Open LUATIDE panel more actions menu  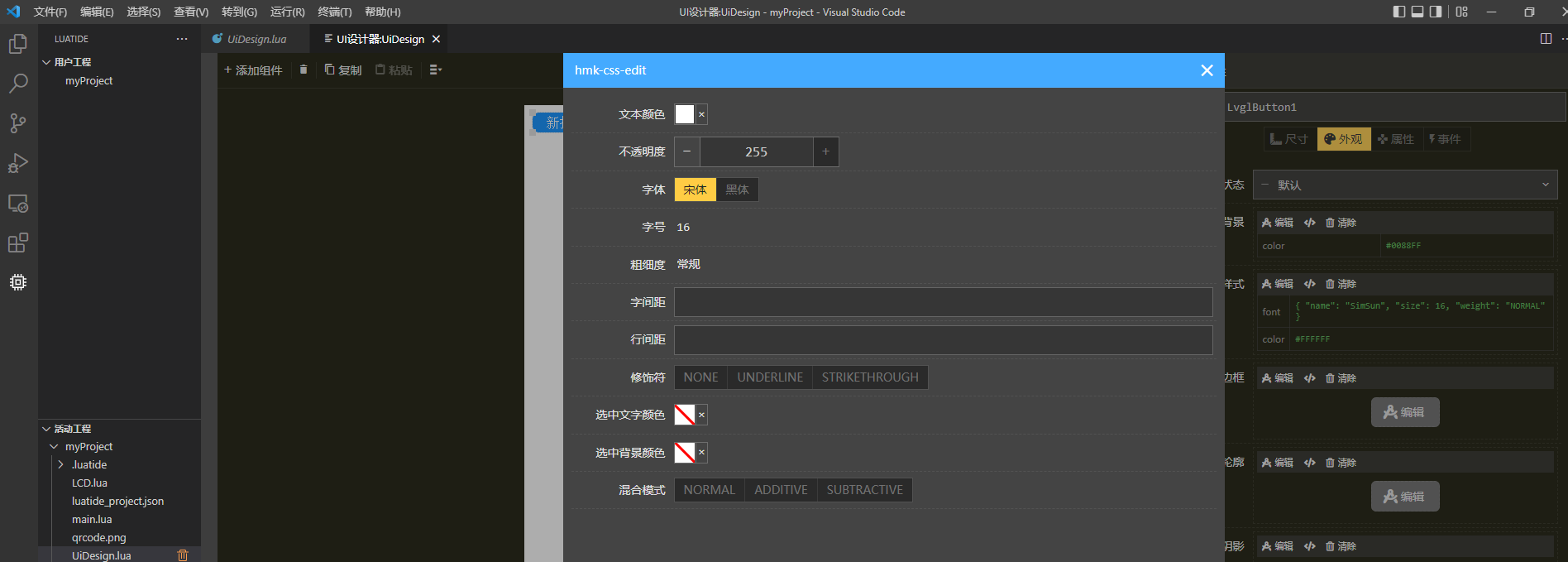pyautogui.click(x=182, y=39)
